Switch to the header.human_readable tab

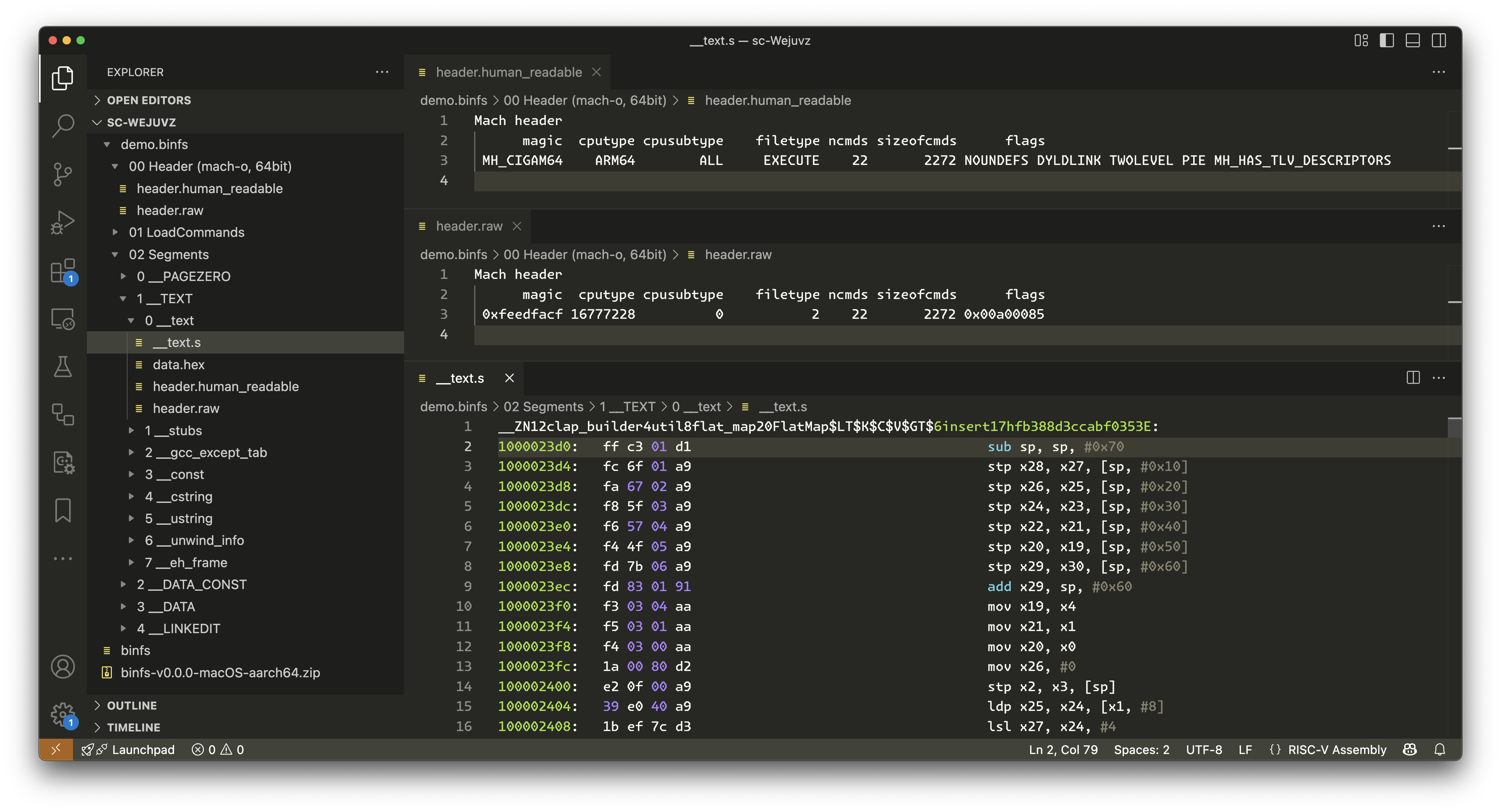pyautogui.click(x=508, y=72)
